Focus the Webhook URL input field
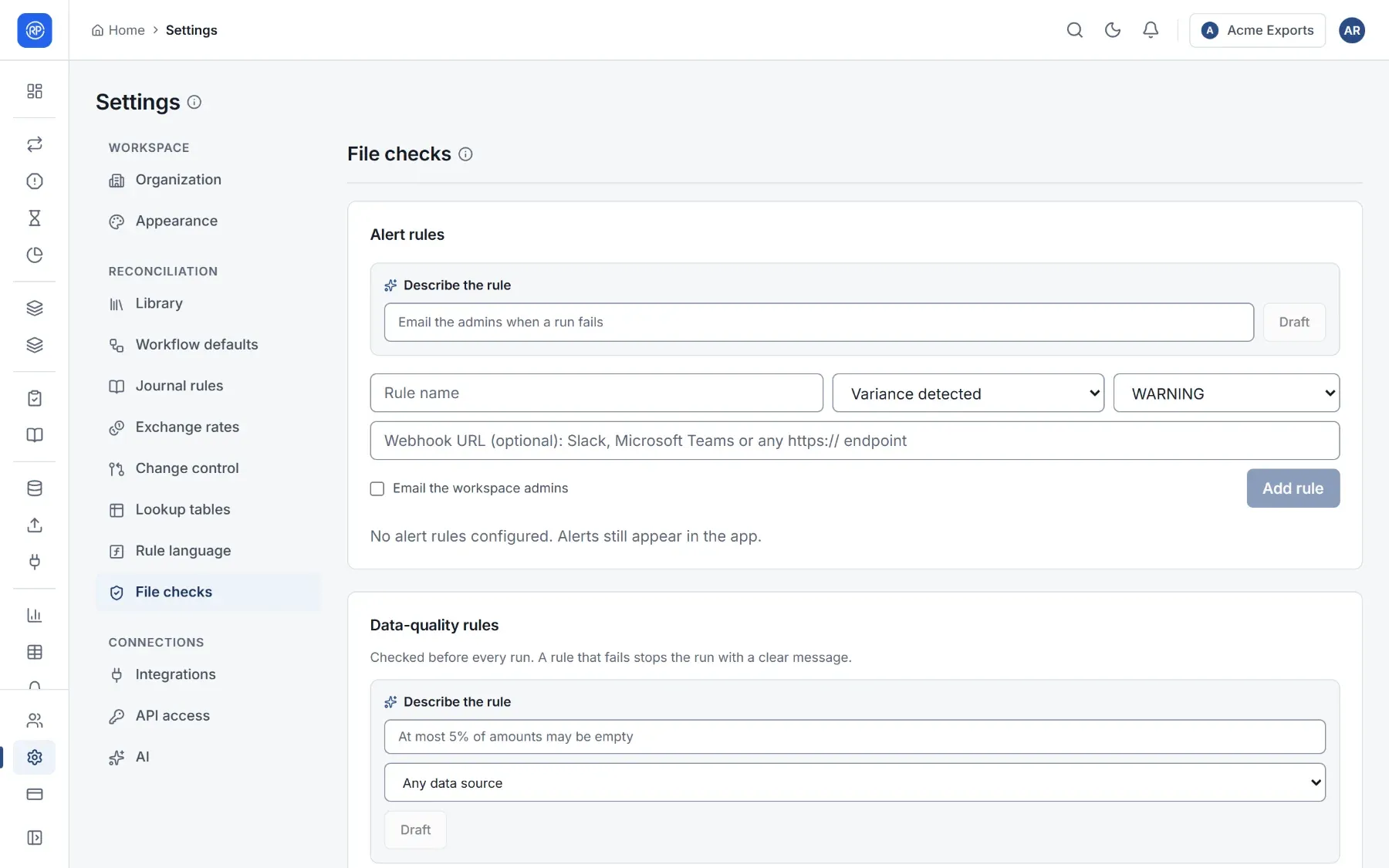This screenshot has width=1389, height=868. coord(855,441)
